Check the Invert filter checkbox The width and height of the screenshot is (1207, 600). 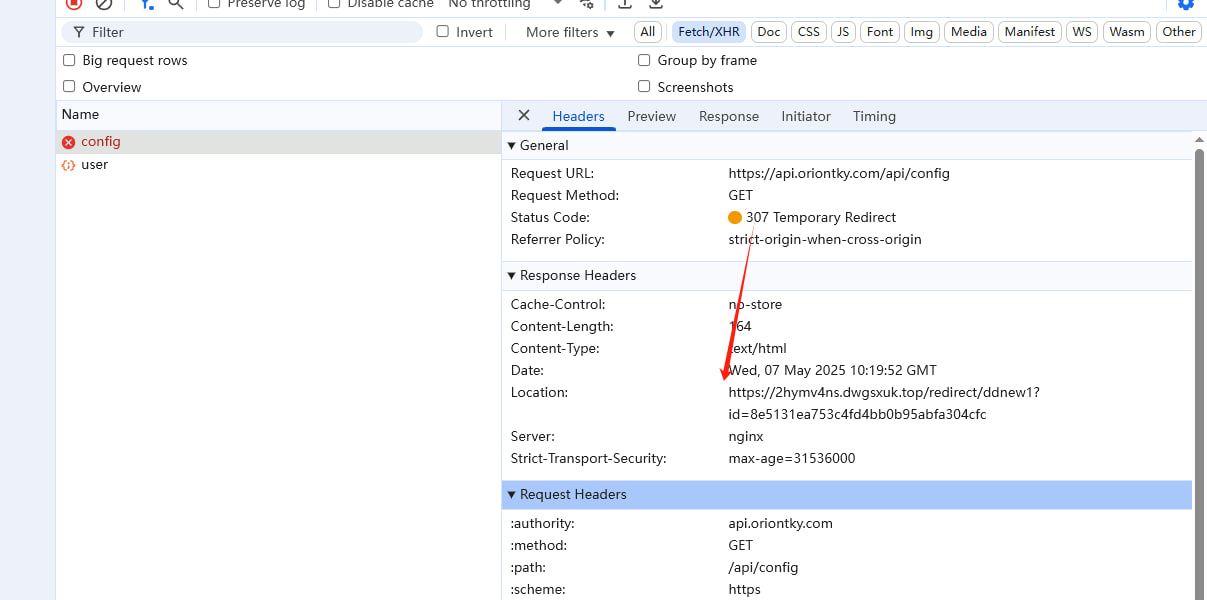pyautogui.click(x=443, y=32)
